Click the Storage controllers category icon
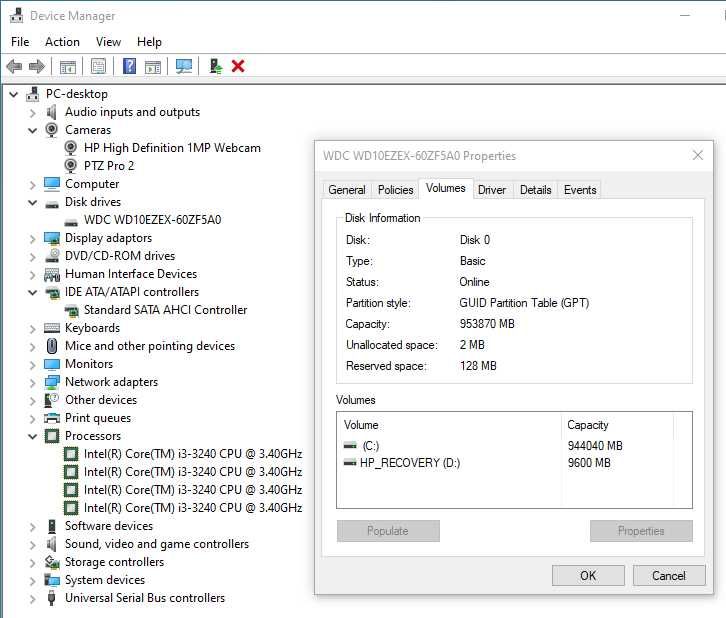726x618 pixels. [x=52, y=562]
